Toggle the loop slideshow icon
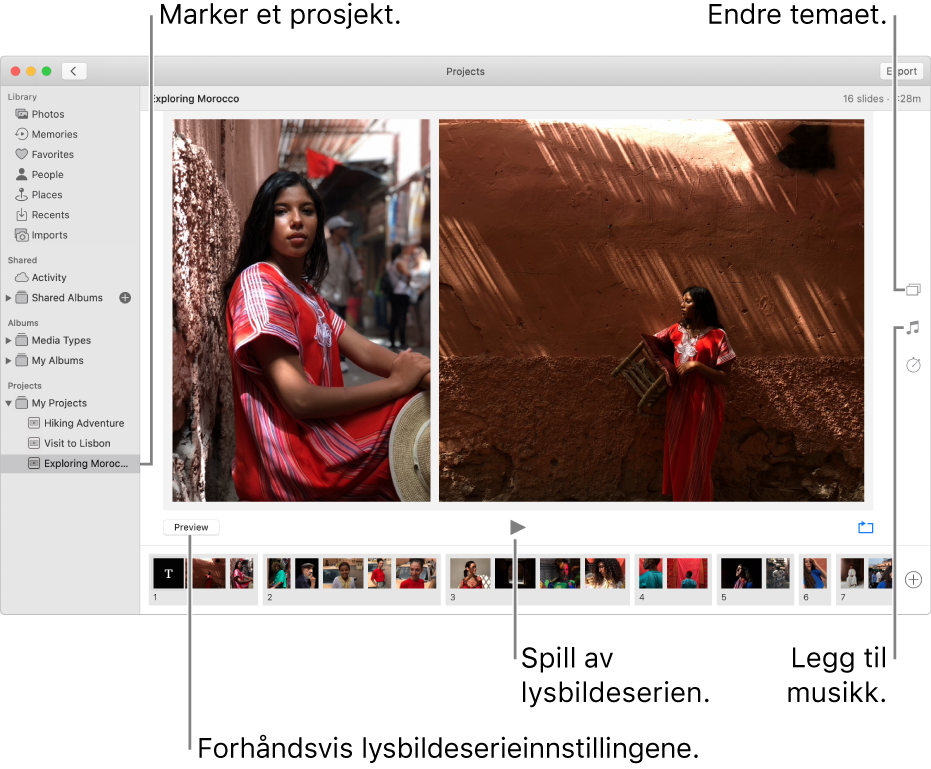 click(x=866, y=527)
